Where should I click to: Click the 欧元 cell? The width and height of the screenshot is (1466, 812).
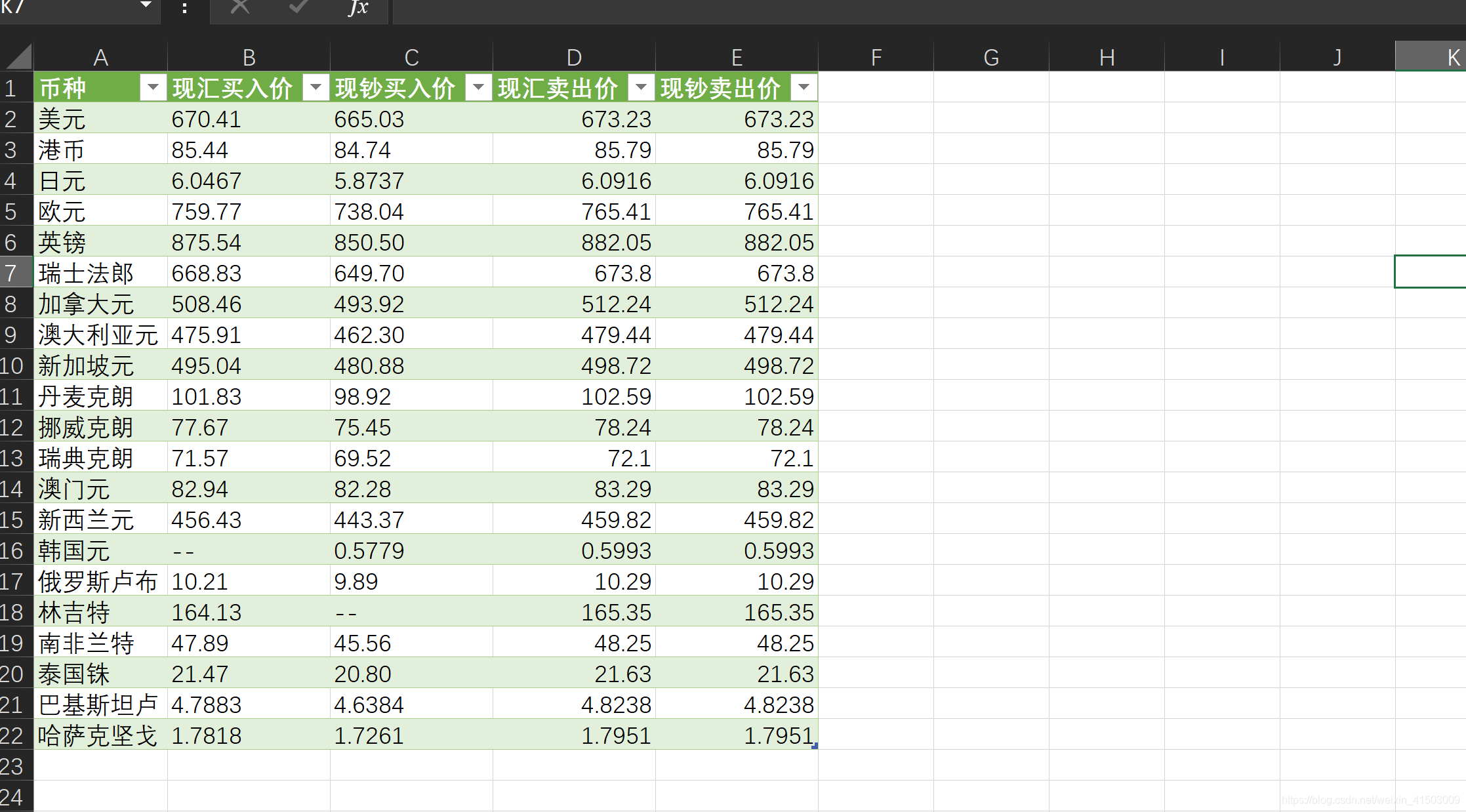pos(101,211)
